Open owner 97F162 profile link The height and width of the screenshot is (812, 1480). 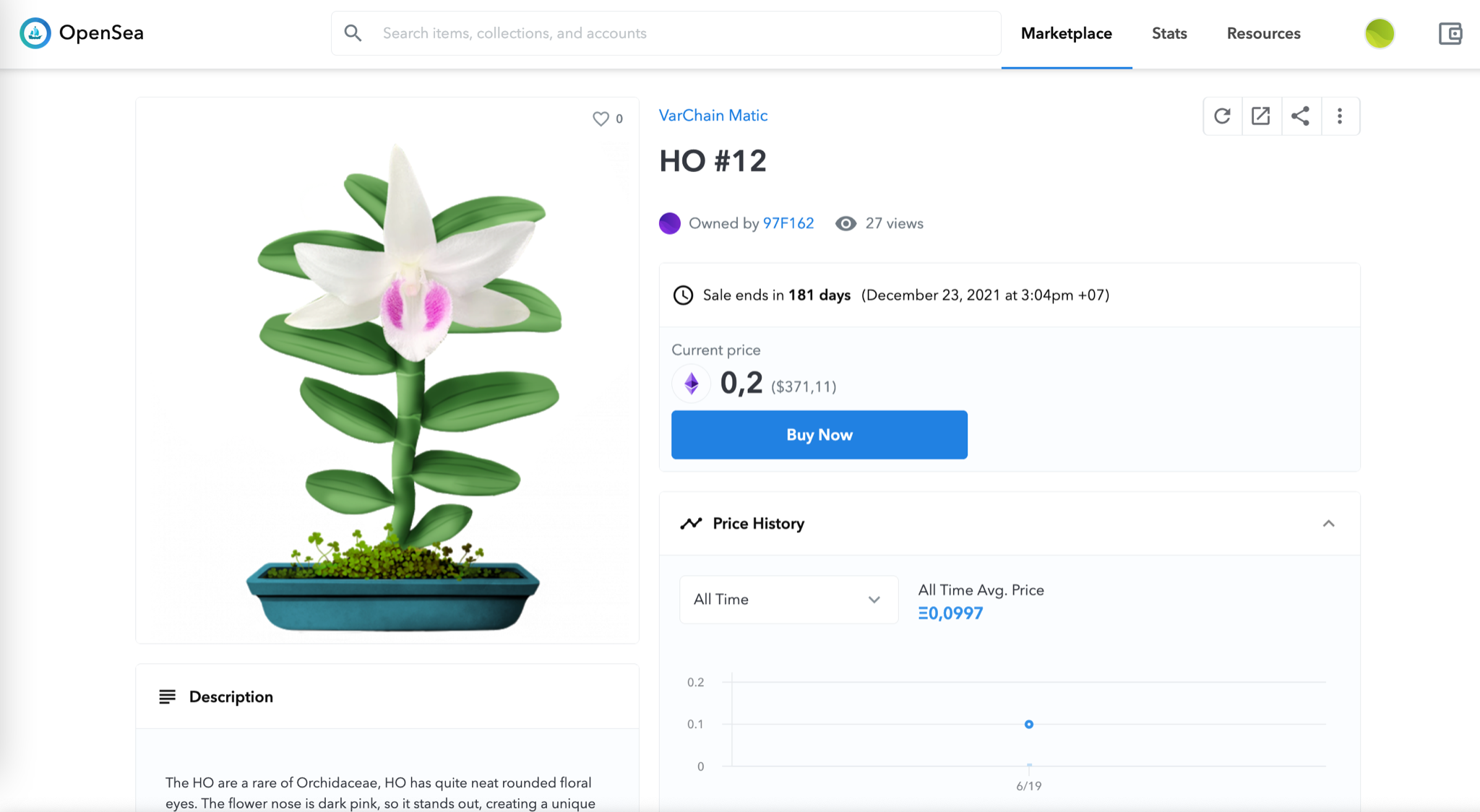pos(788,223)
